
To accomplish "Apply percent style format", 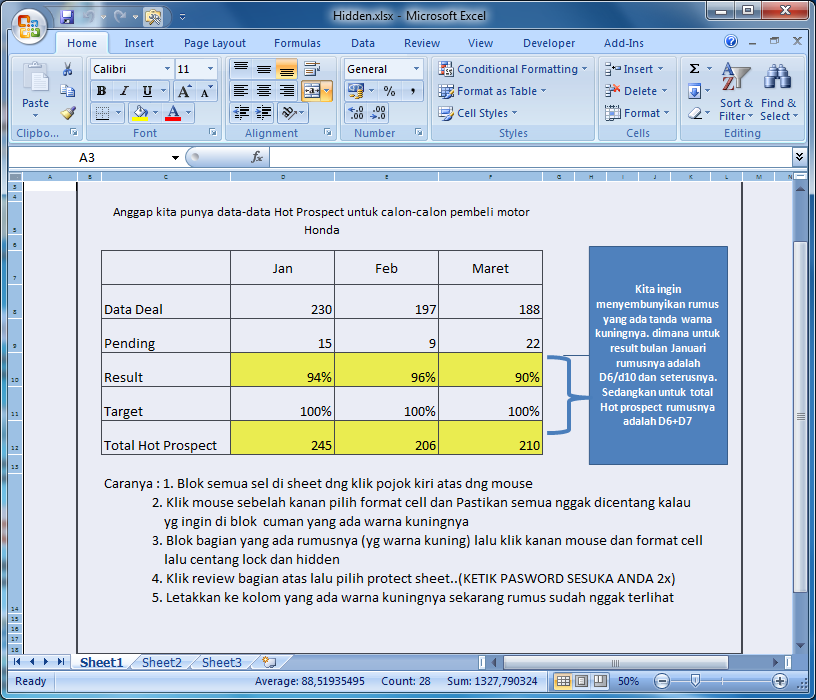I will [x=389, y=91].
